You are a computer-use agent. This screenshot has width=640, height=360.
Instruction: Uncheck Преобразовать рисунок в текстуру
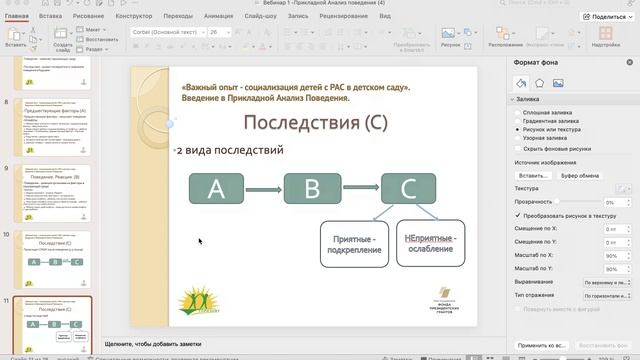point(518,216)
